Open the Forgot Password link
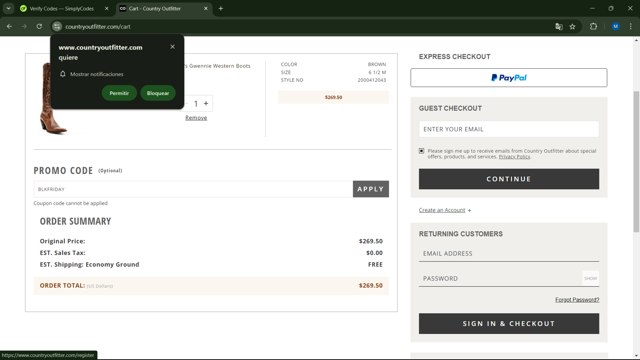Image resolution: width=640 pixels, height=360 pixels. point(577,300)
